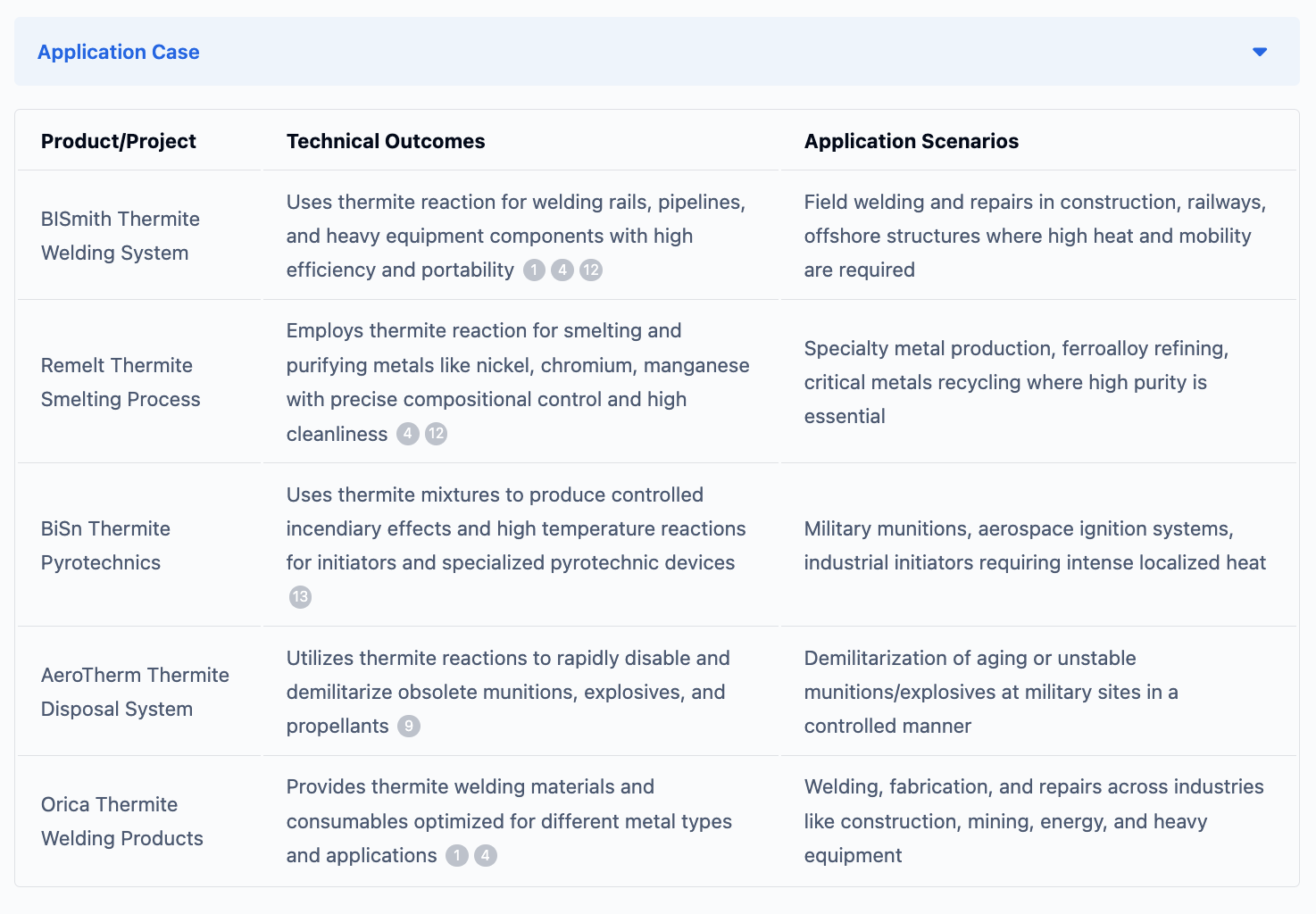Open citation 12 in BISmith welding row
This screenshot has height=914, width=1316.
pyautogui.click(x=591, y=270)
